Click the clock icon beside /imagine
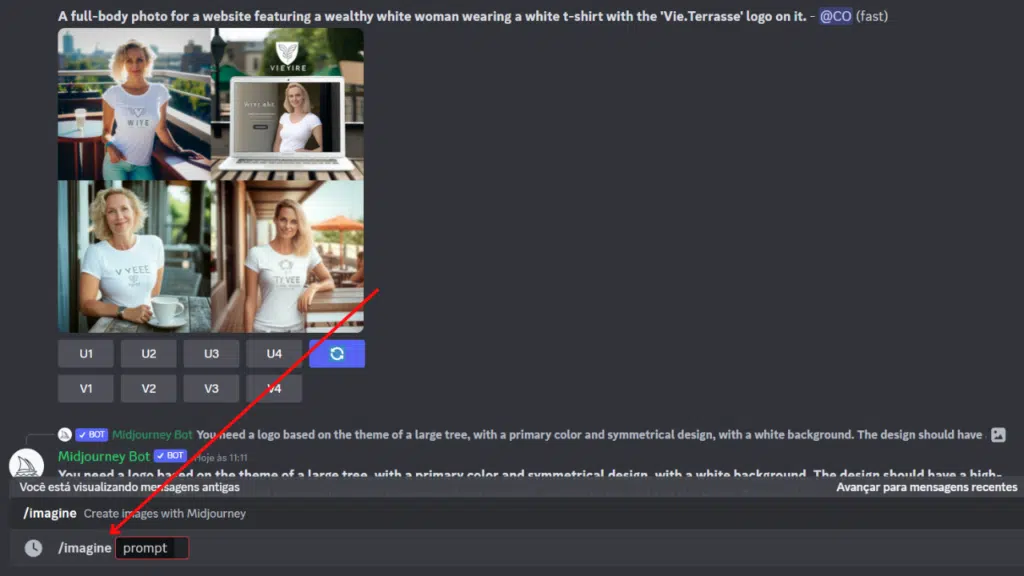The width and height of the screenshot is (1024, 576). 33,548
